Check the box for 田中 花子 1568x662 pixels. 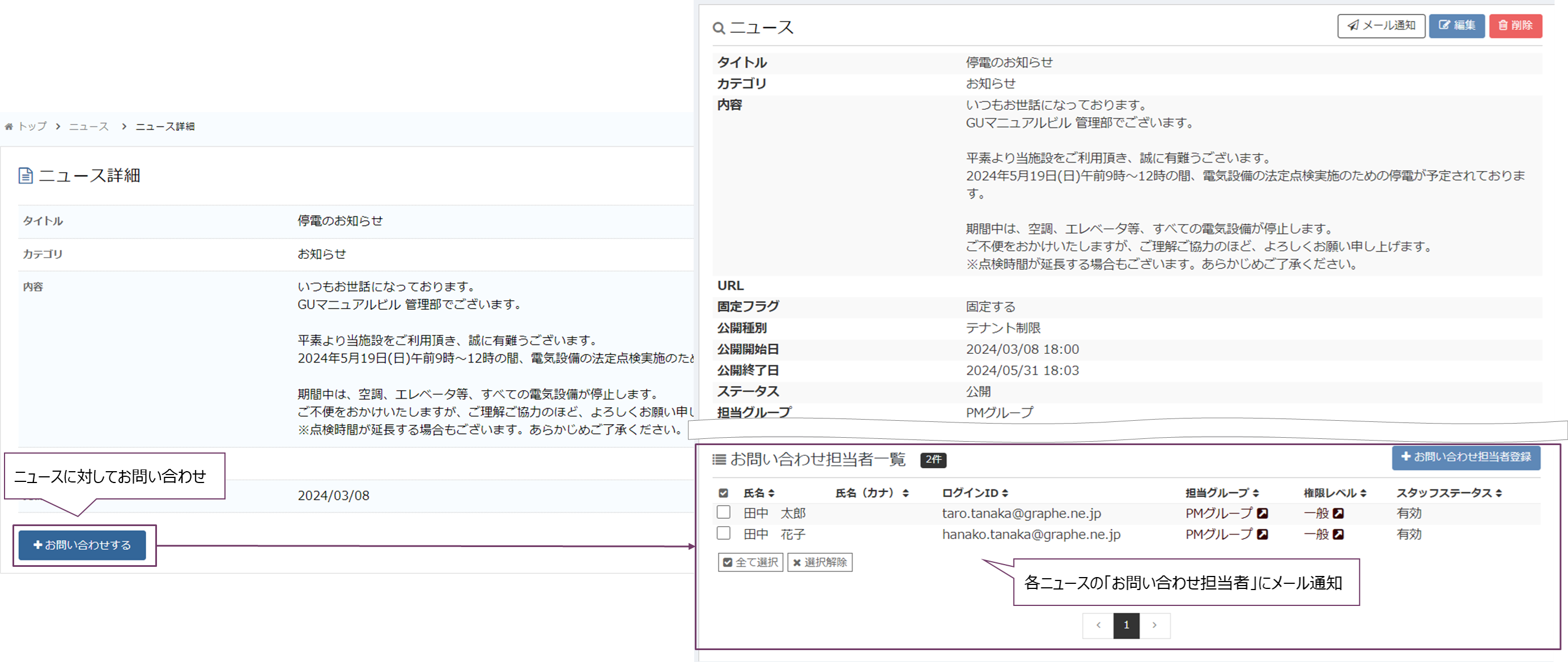point(723,533)
